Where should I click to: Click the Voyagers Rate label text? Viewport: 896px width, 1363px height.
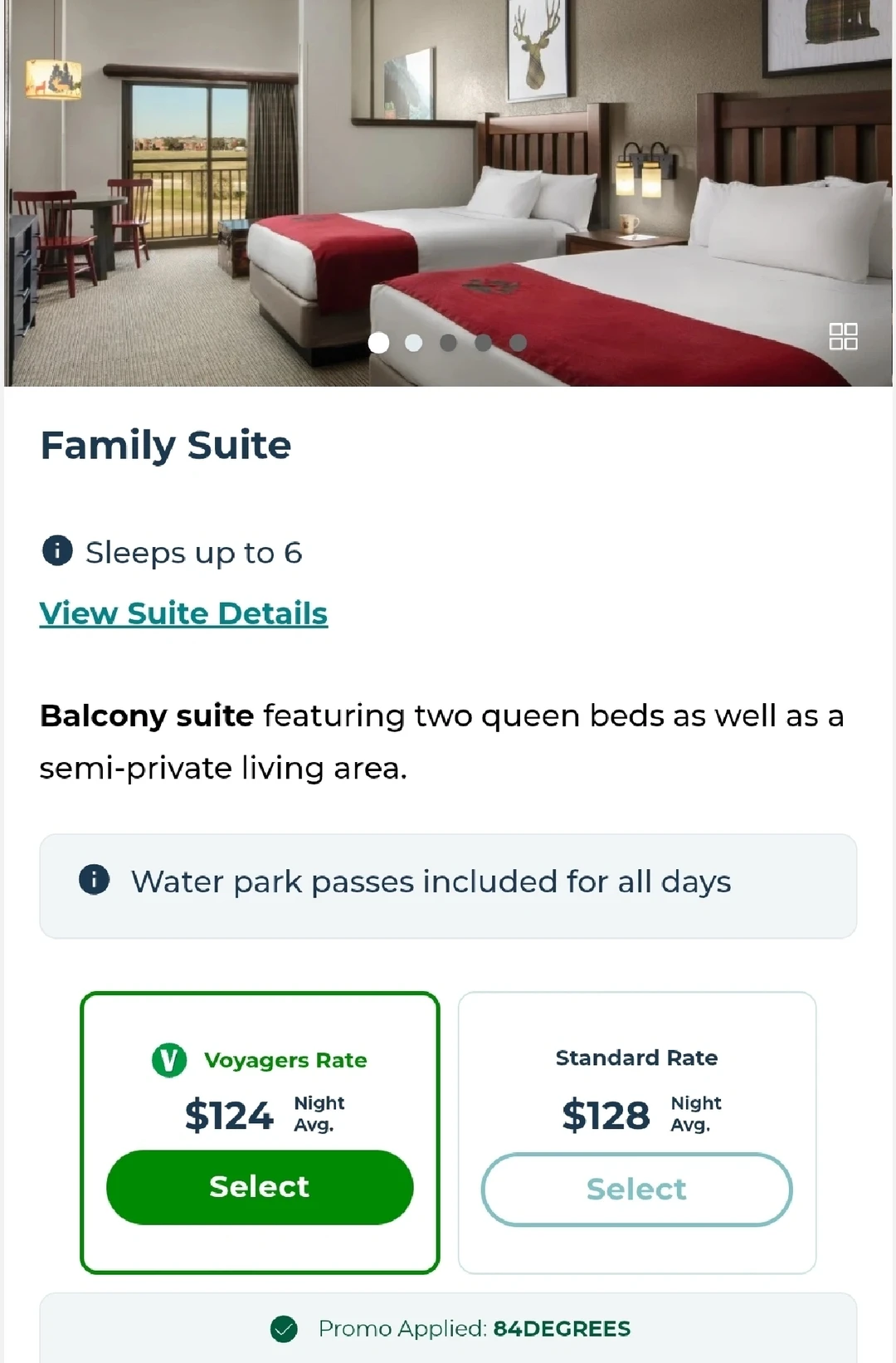pyautogui.click(x=285, y=1060)
